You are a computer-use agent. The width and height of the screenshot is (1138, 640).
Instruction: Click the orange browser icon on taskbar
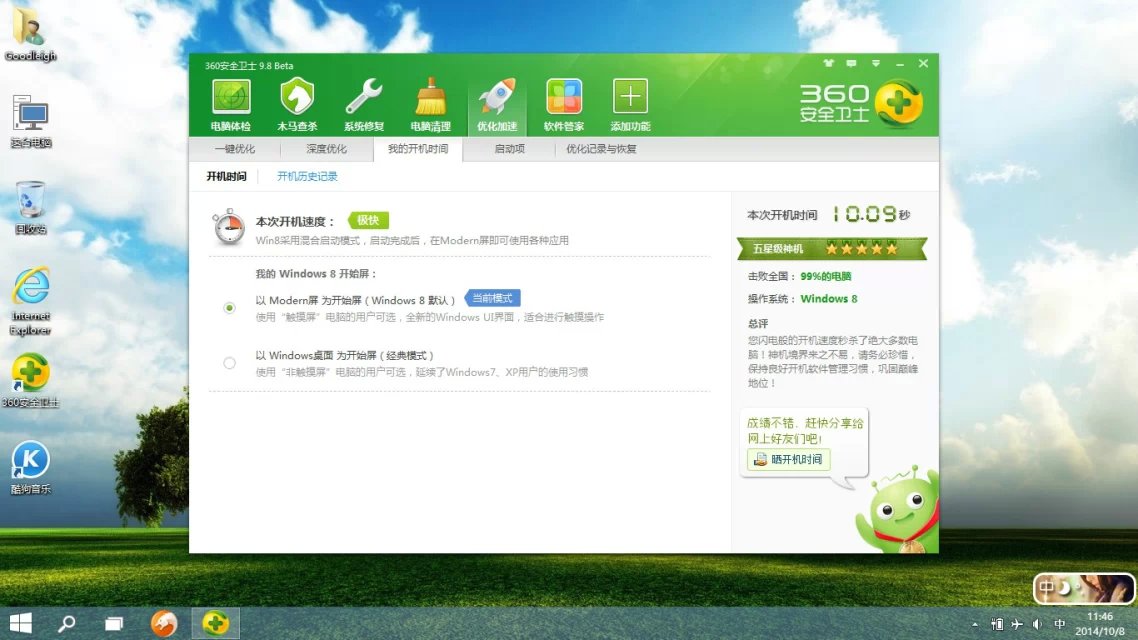point(164,623)
